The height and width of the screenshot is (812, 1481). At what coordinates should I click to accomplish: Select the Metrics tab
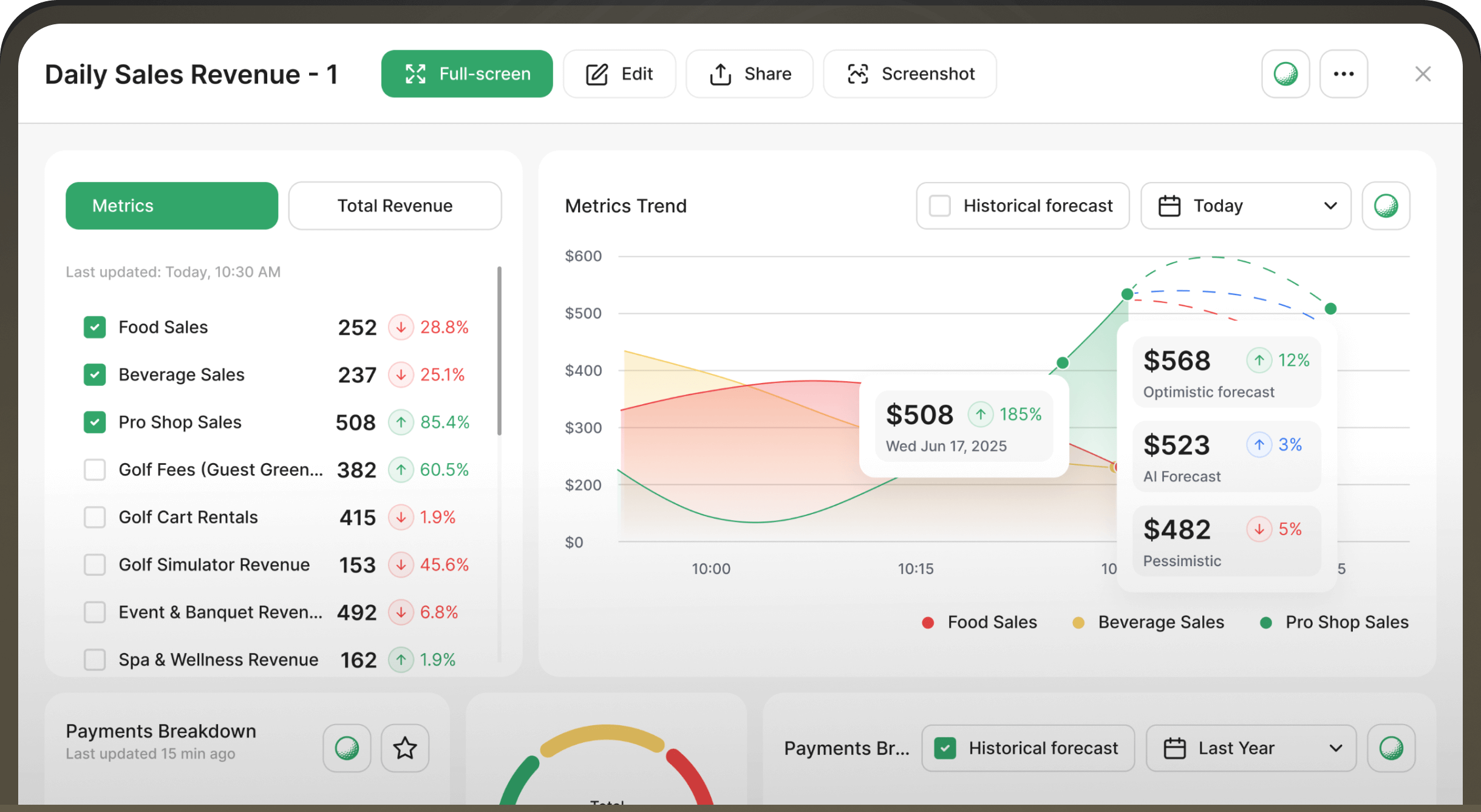(x=172, y=206)
